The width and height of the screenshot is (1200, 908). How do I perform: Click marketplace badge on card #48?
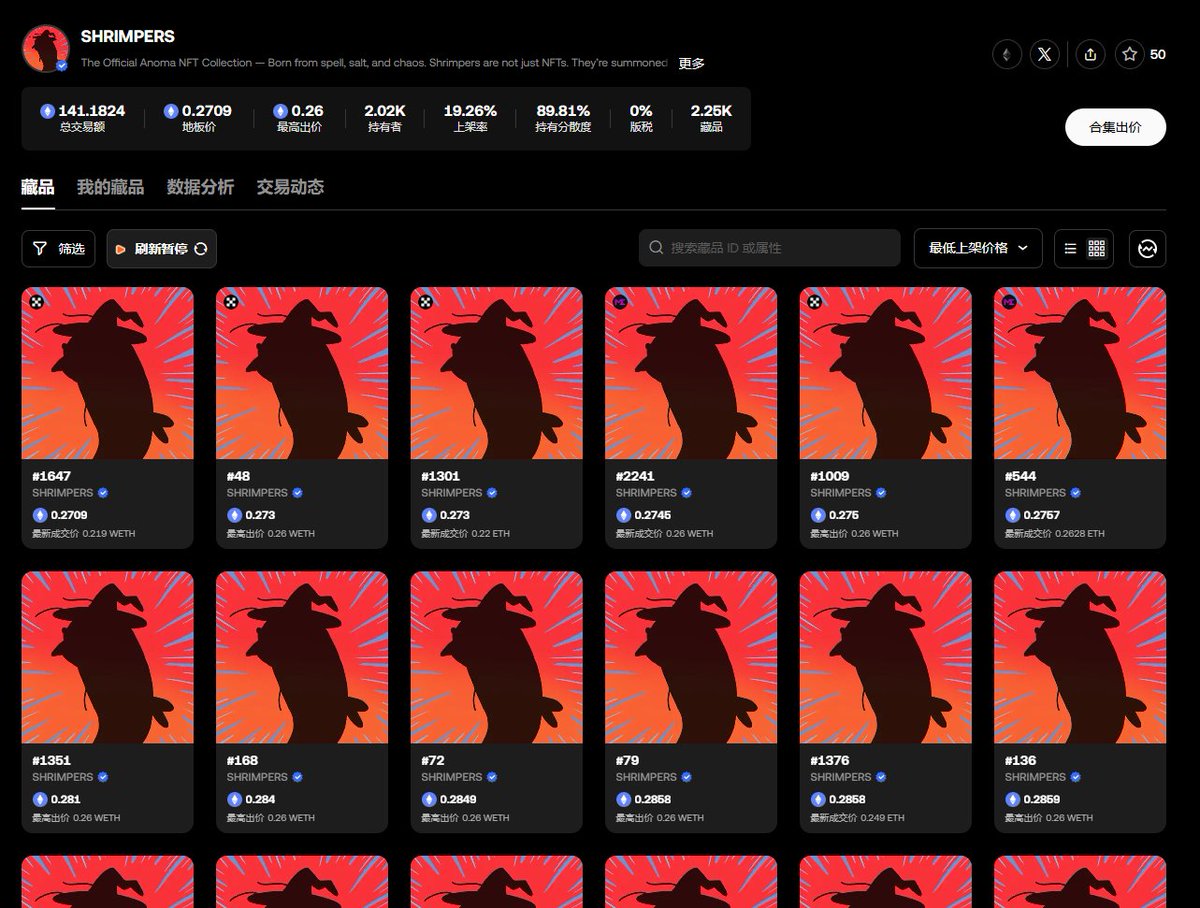point(232,301)
